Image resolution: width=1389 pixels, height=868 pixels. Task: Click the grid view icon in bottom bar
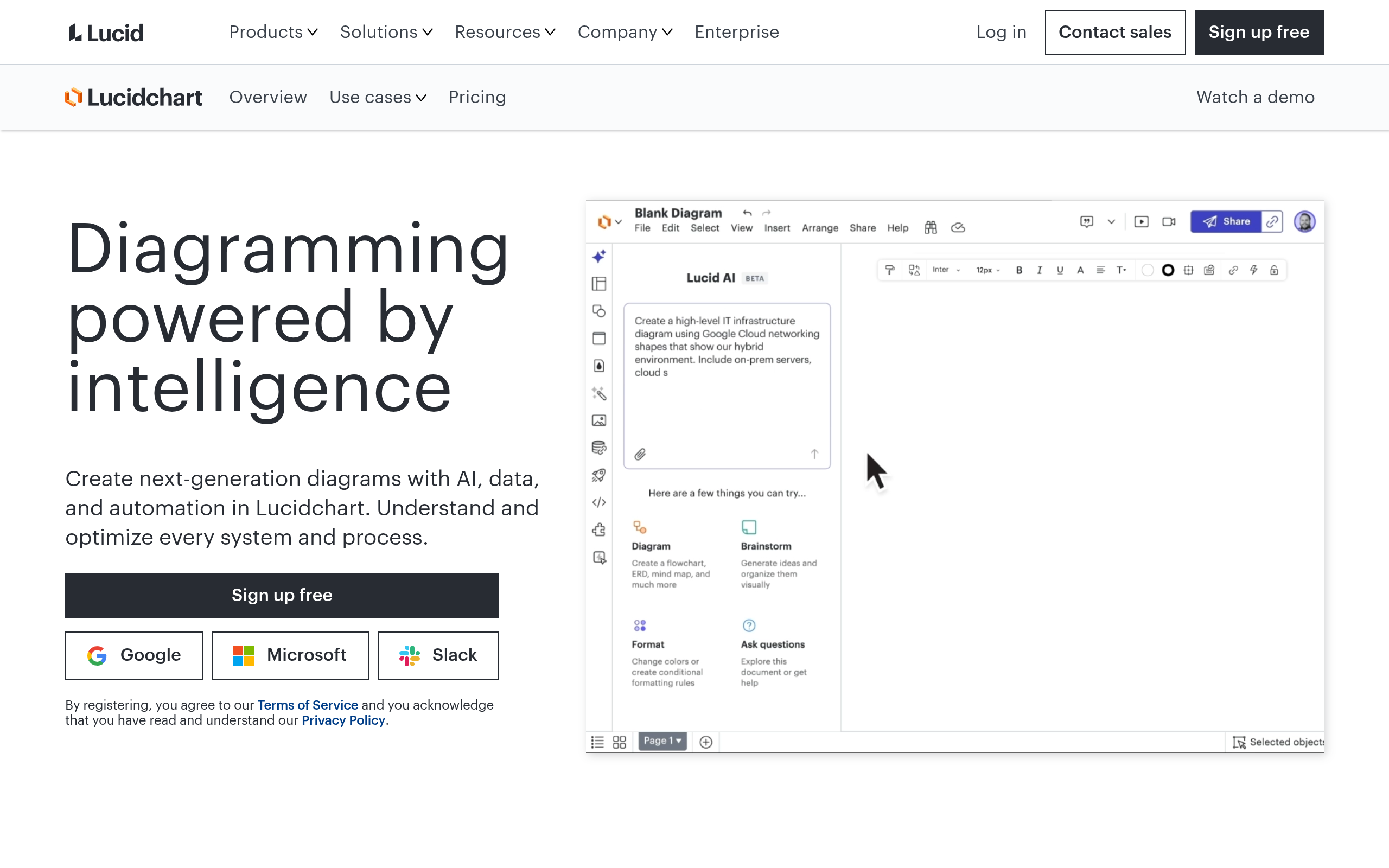pyautogui.click(x=619, y=742)
